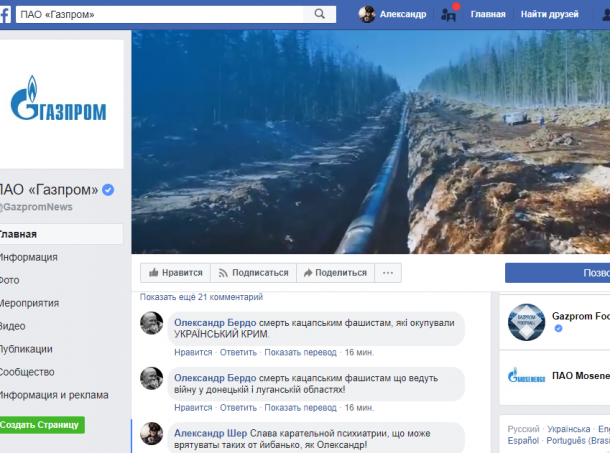Viewport: 610px width, 453px height.
Task: Open the Фото sidebar tab
Action: click(9, 280)
